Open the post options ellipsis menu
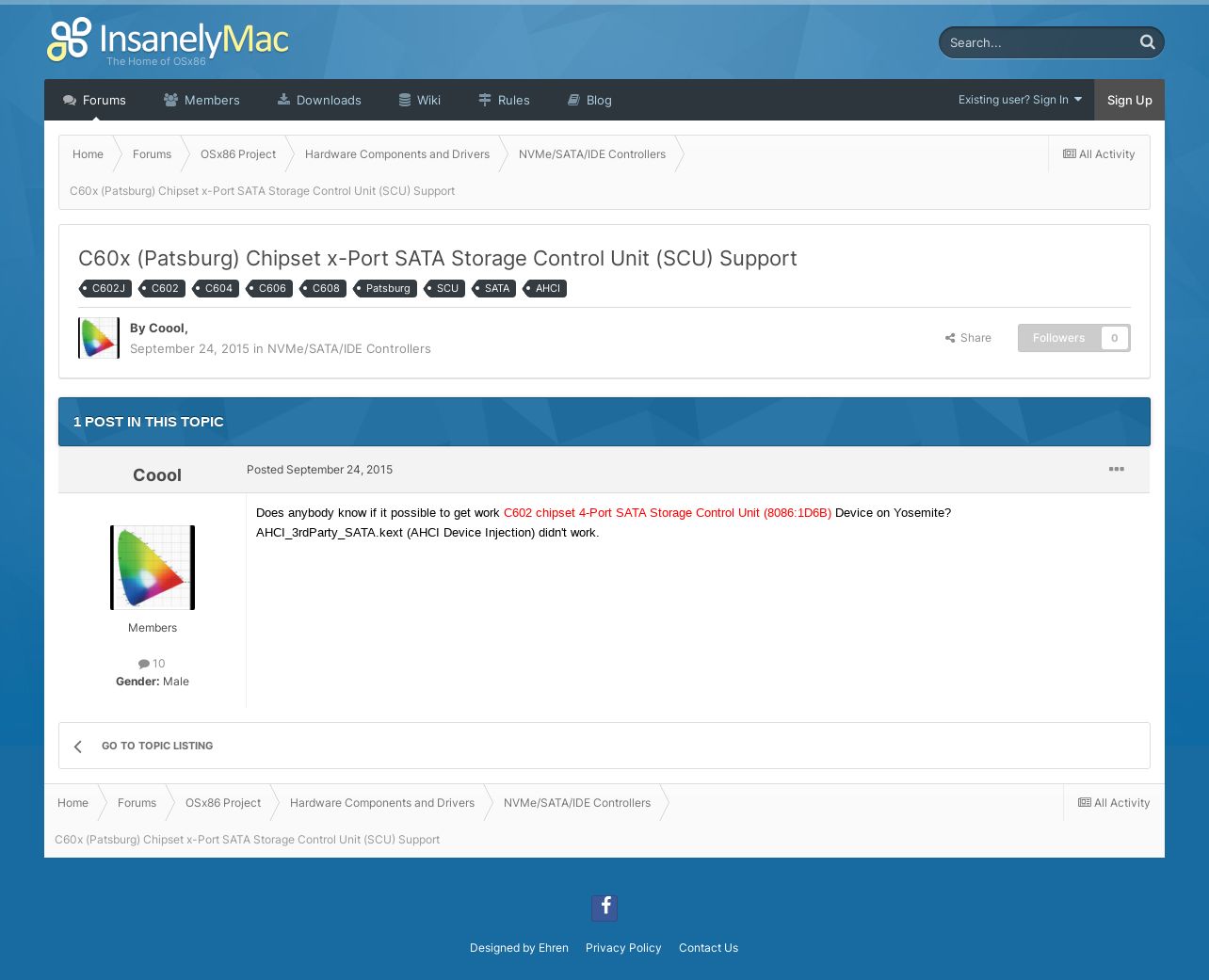The width and height of the screenshot is (1209, 980). (x=1117, y=469)
